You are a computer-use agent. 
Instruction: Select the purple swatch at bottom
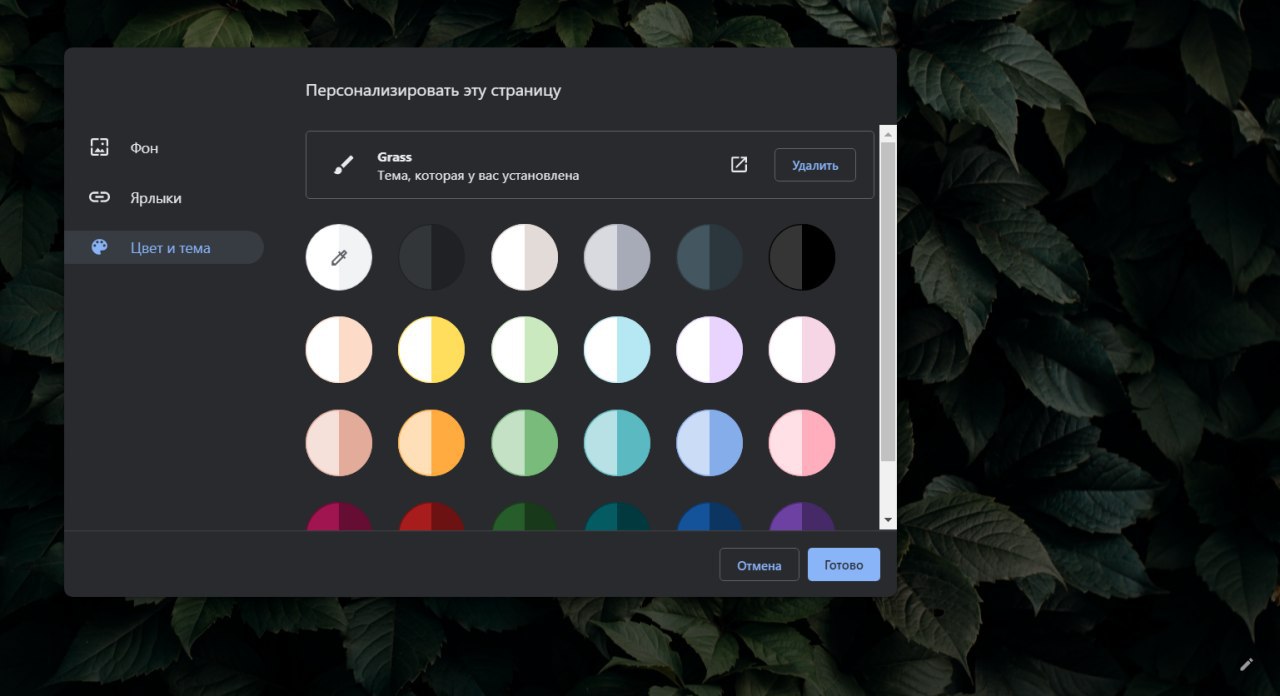(x=802, y=517)
